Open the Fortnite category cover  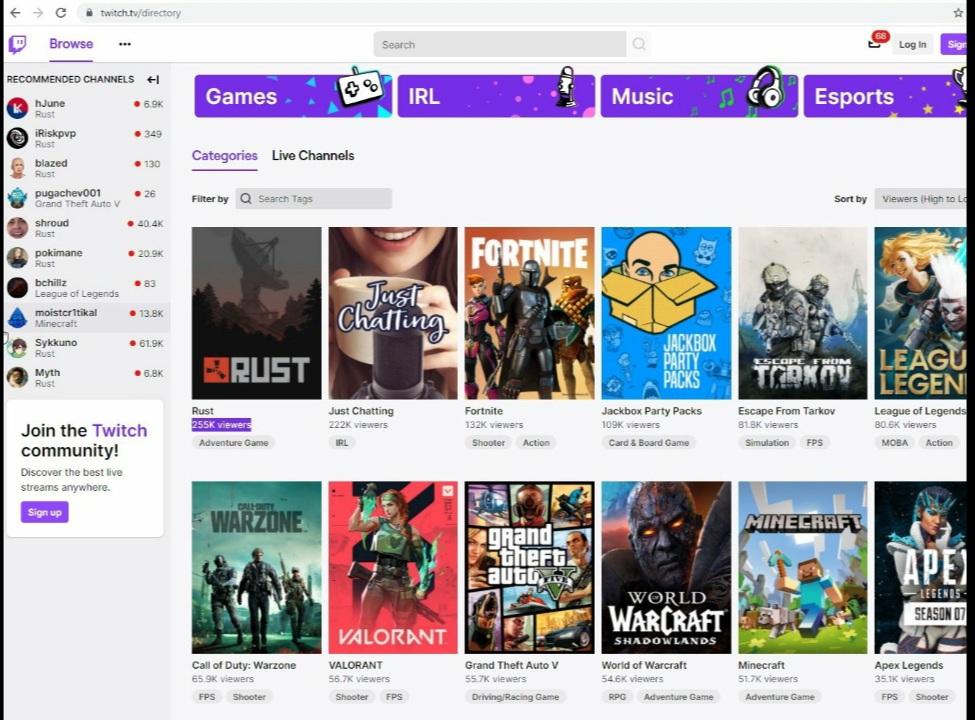529,313
